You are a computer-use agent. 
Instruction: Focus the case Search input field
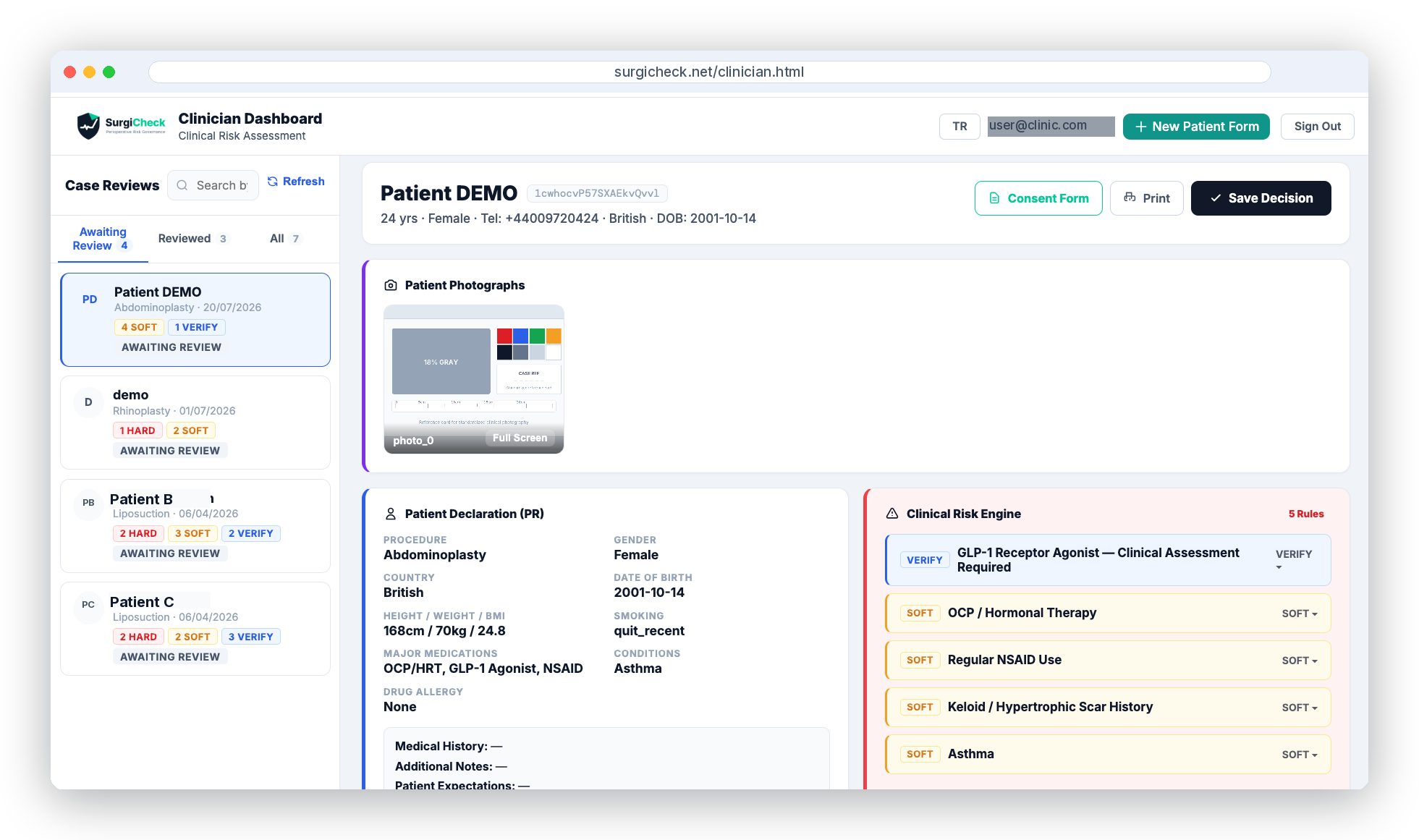[x=213, y=185]
